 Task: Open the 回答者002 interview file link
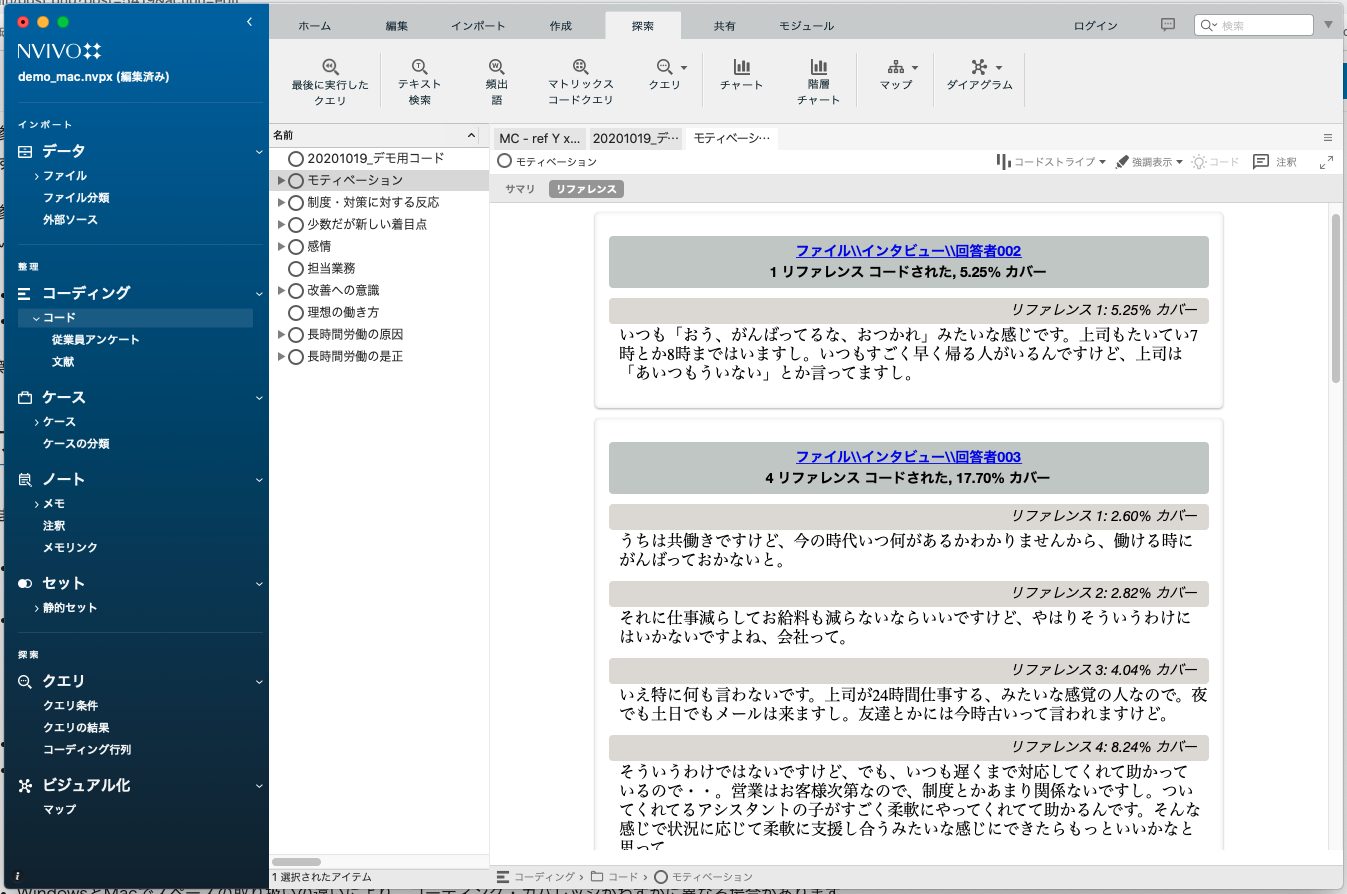(x=908, y=251)
